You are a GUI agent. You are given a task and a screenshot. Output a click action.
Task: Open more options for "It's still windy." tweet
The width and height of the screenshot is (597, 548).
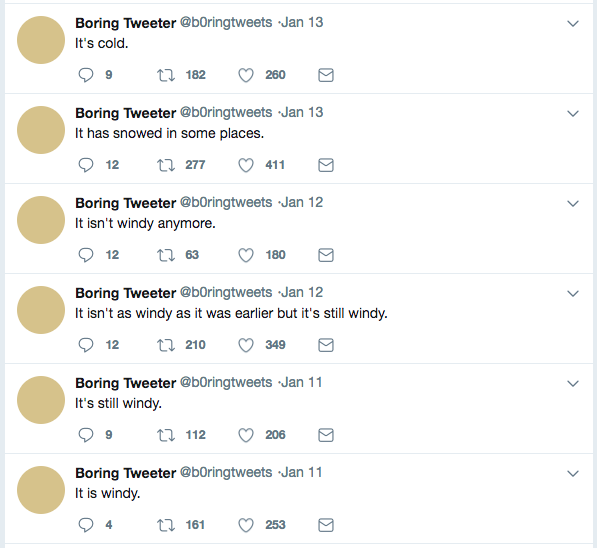(x=573, y=383)
